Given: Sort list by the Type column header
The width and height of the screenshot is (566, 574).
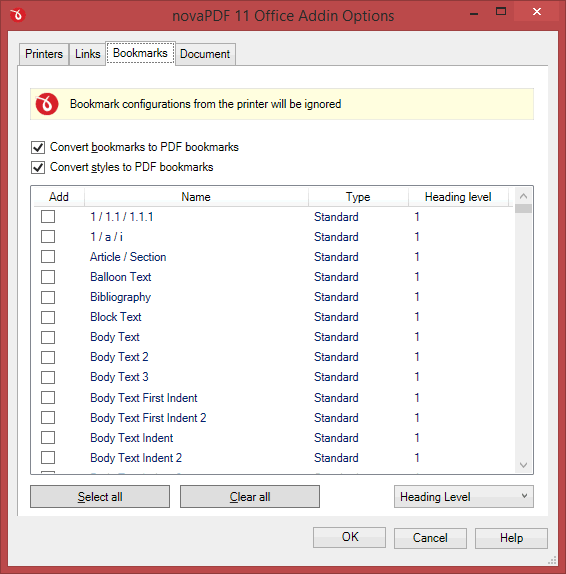Looking at the screenshot, I should [x=358, y=197].
